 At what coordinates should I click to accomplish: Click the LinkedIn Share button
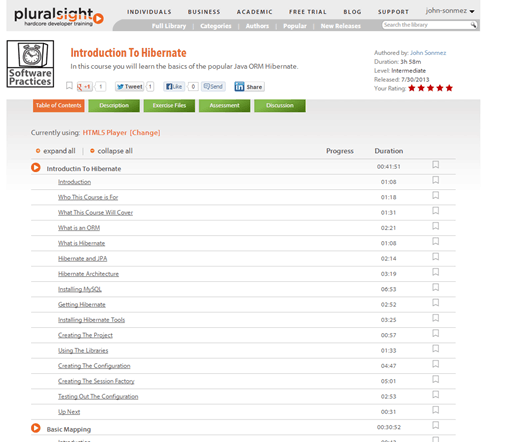pyautogui.click(x=249, y=87)
